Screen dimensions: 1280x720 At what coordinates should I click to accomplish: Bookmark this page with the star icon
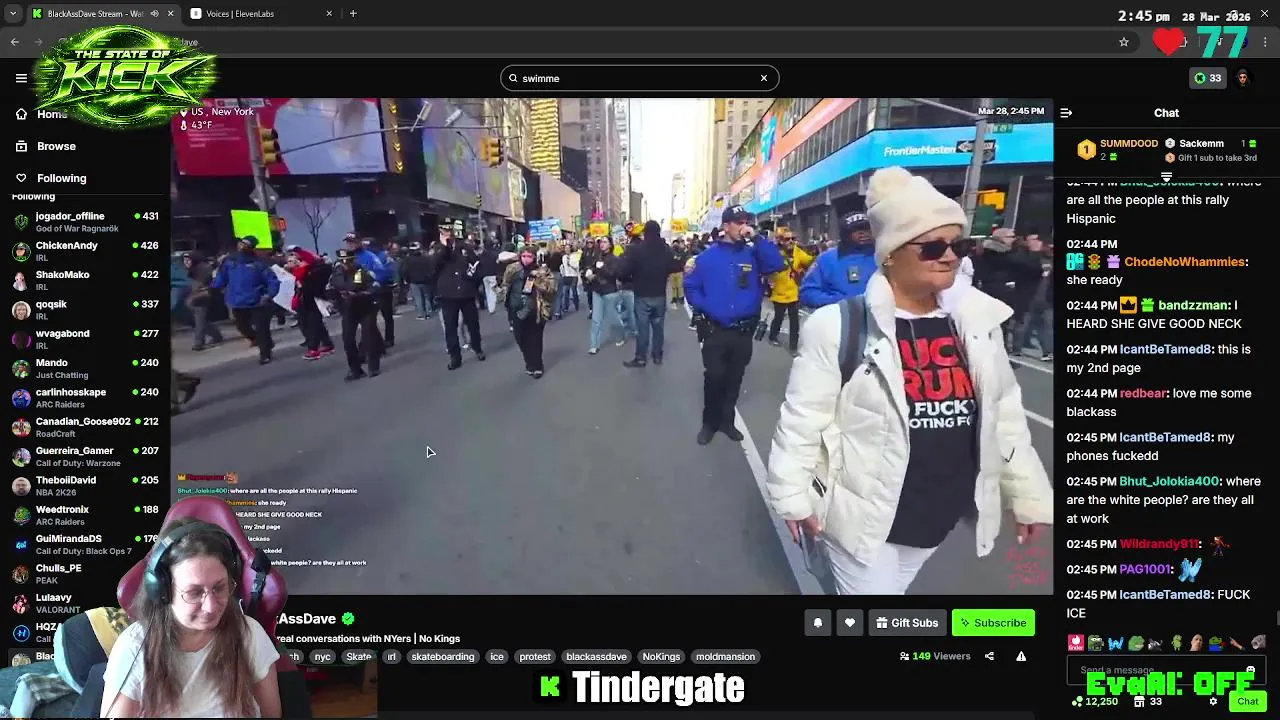[x=1124, y=42]
